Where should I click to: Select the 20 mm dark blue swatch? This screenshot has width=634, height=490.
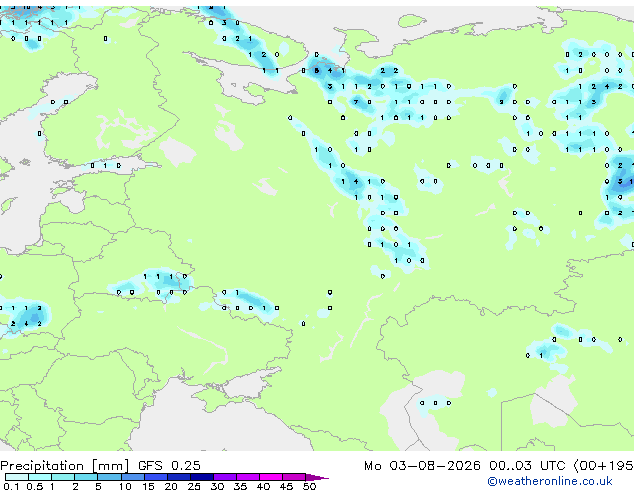(178, 477)
